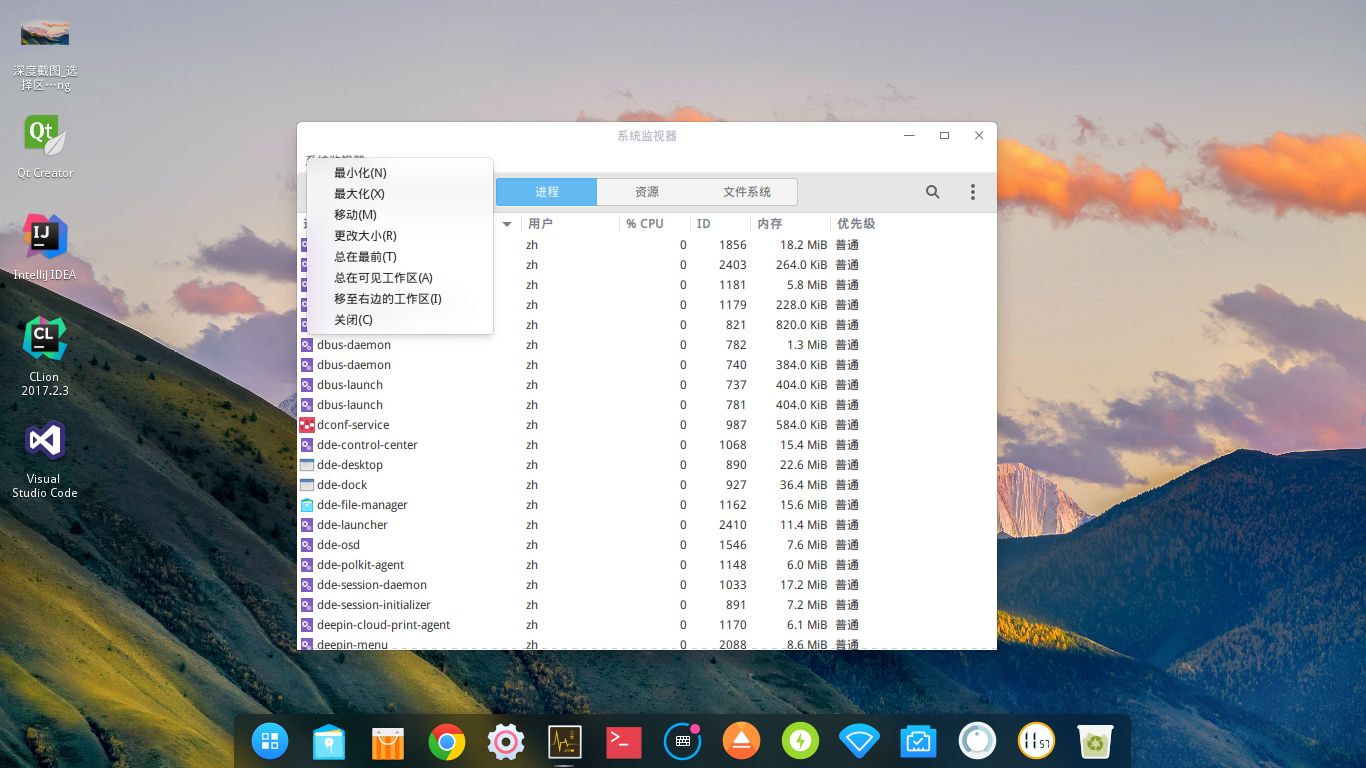The image size is (1366, 768).
Task: Open the Deepin launcher from the dock
Action: click(270, 741)
